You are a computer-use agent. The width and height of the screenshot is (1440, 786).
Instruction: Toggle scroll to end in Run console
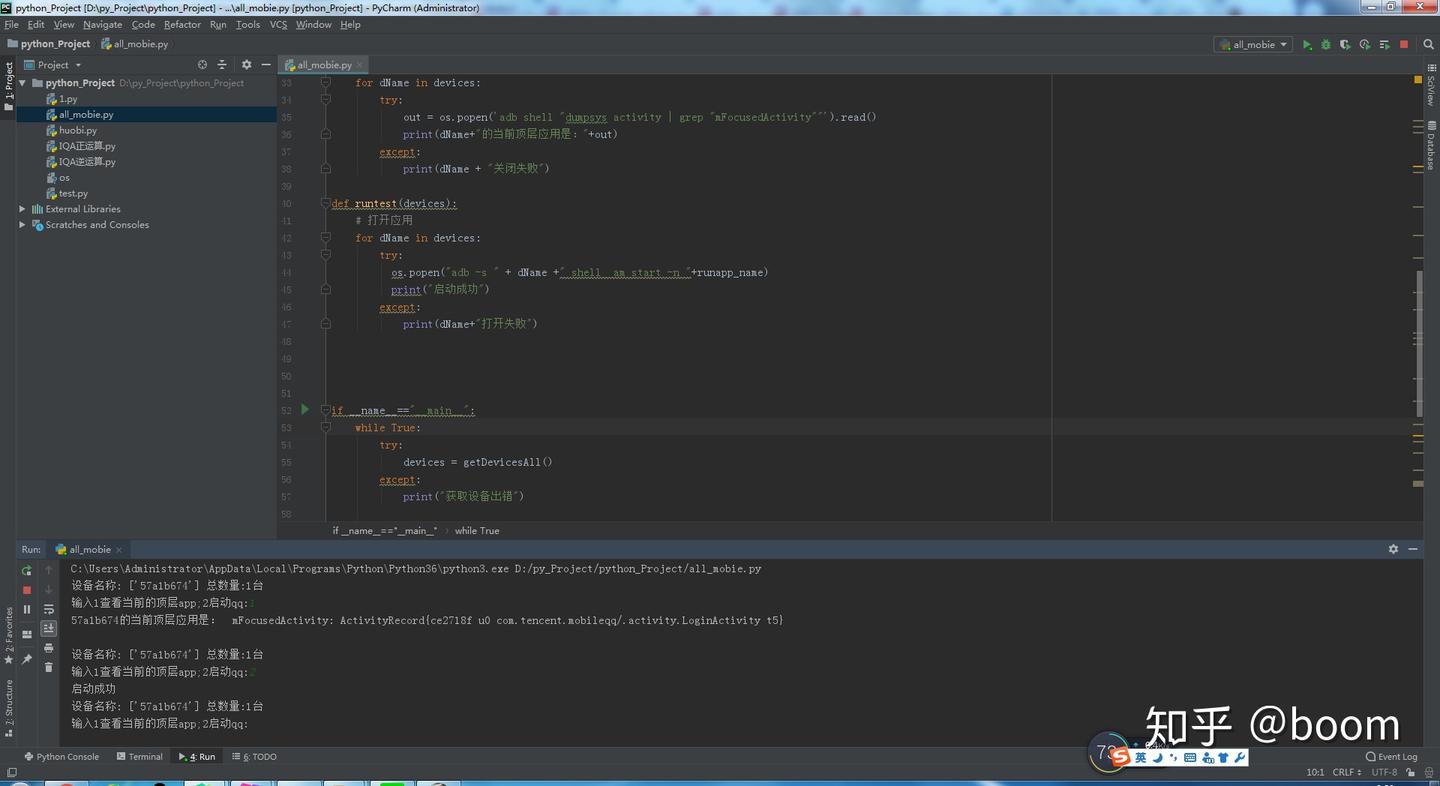tap(48, 628)
